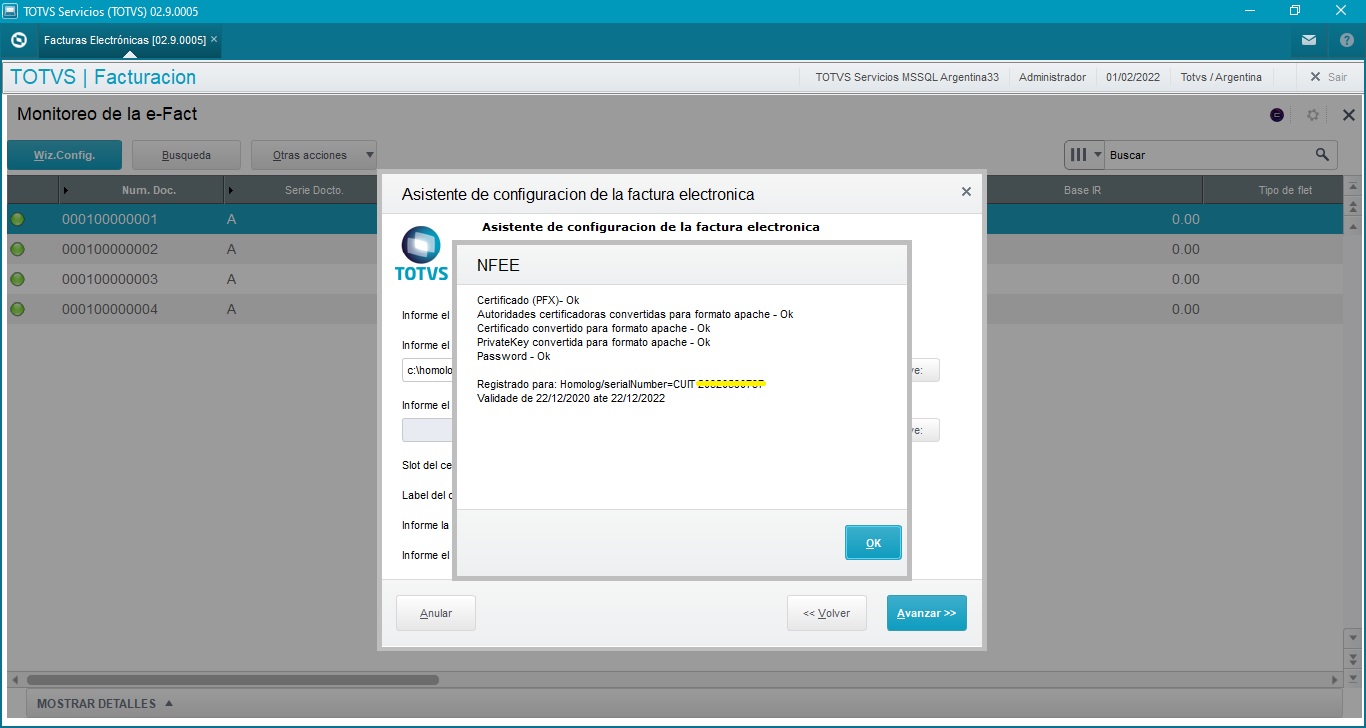This screenshot has width=1366, height=728.
Task: Click the Password - Ok line
Action: click(514, 356)
